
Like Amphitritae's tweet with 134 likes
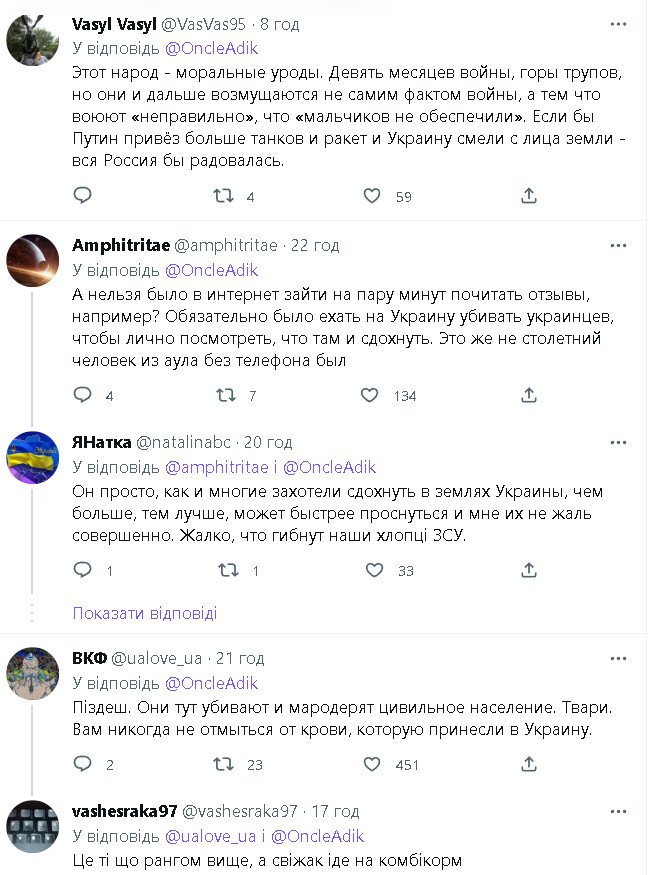373,395
